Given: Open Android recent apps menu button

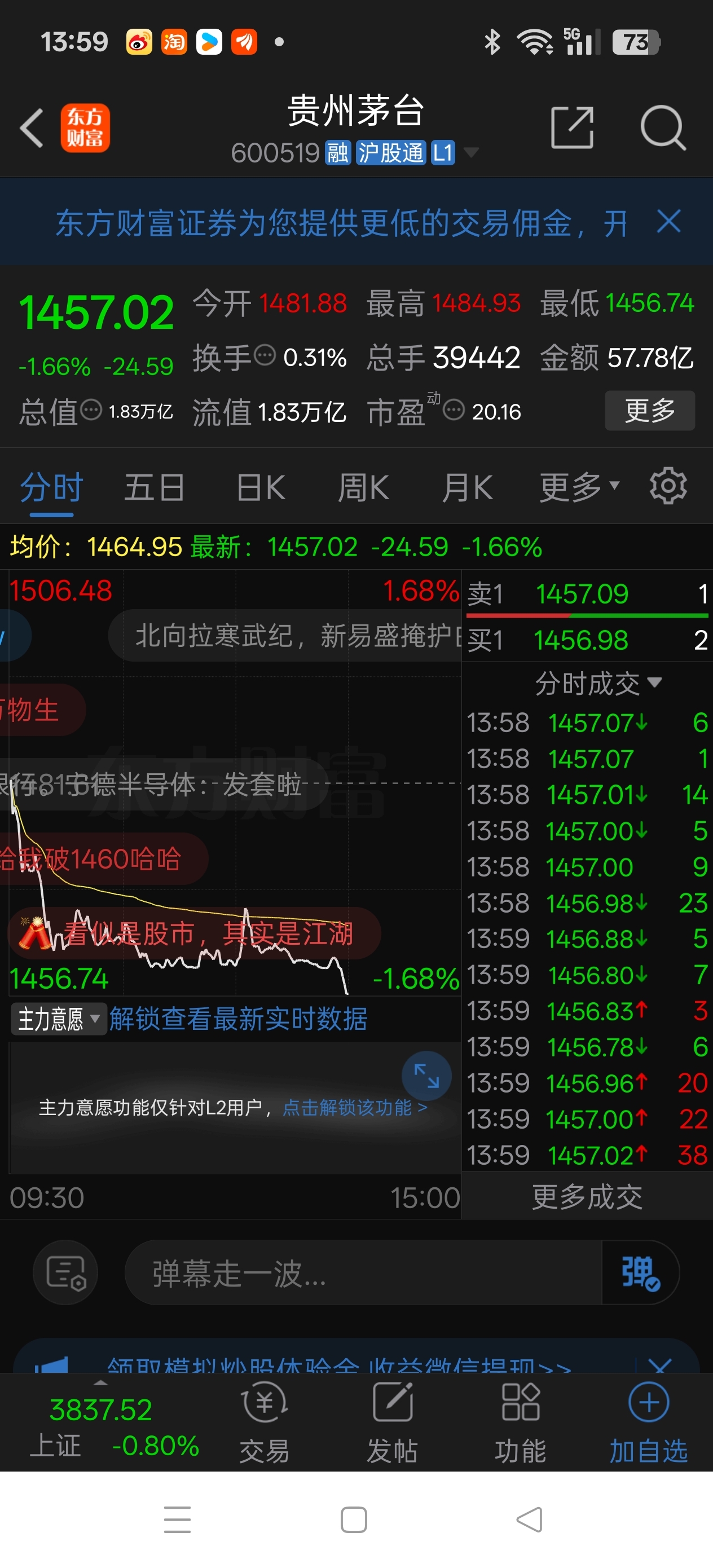Looking at the screenshot, I should coord(177,1520).
